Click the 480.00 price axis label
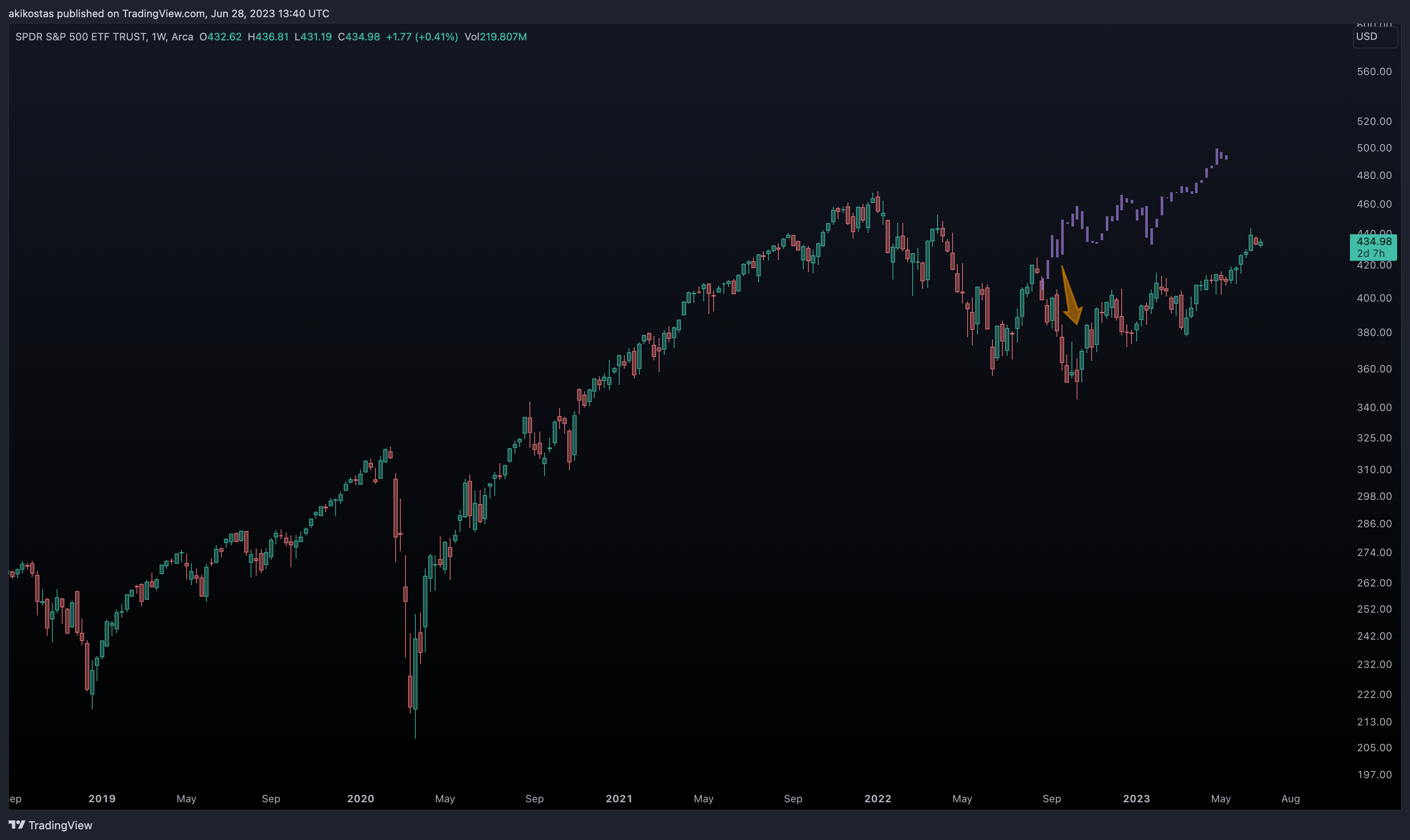 pyautogui.click(x=1374, y=175)
